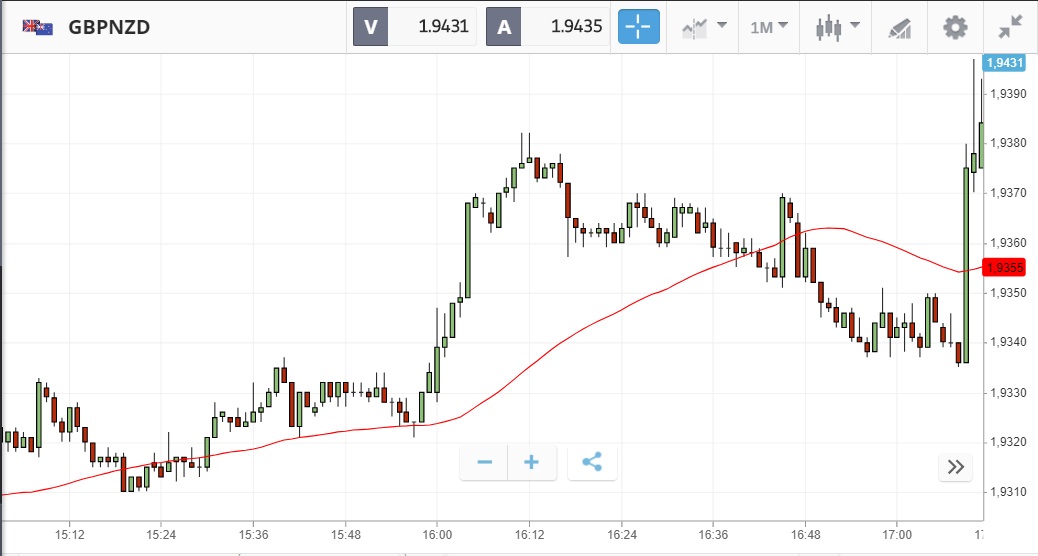The image size is (1038, 556).
Task: Zoom out with the minus button
Action: [x=485, y=462]
